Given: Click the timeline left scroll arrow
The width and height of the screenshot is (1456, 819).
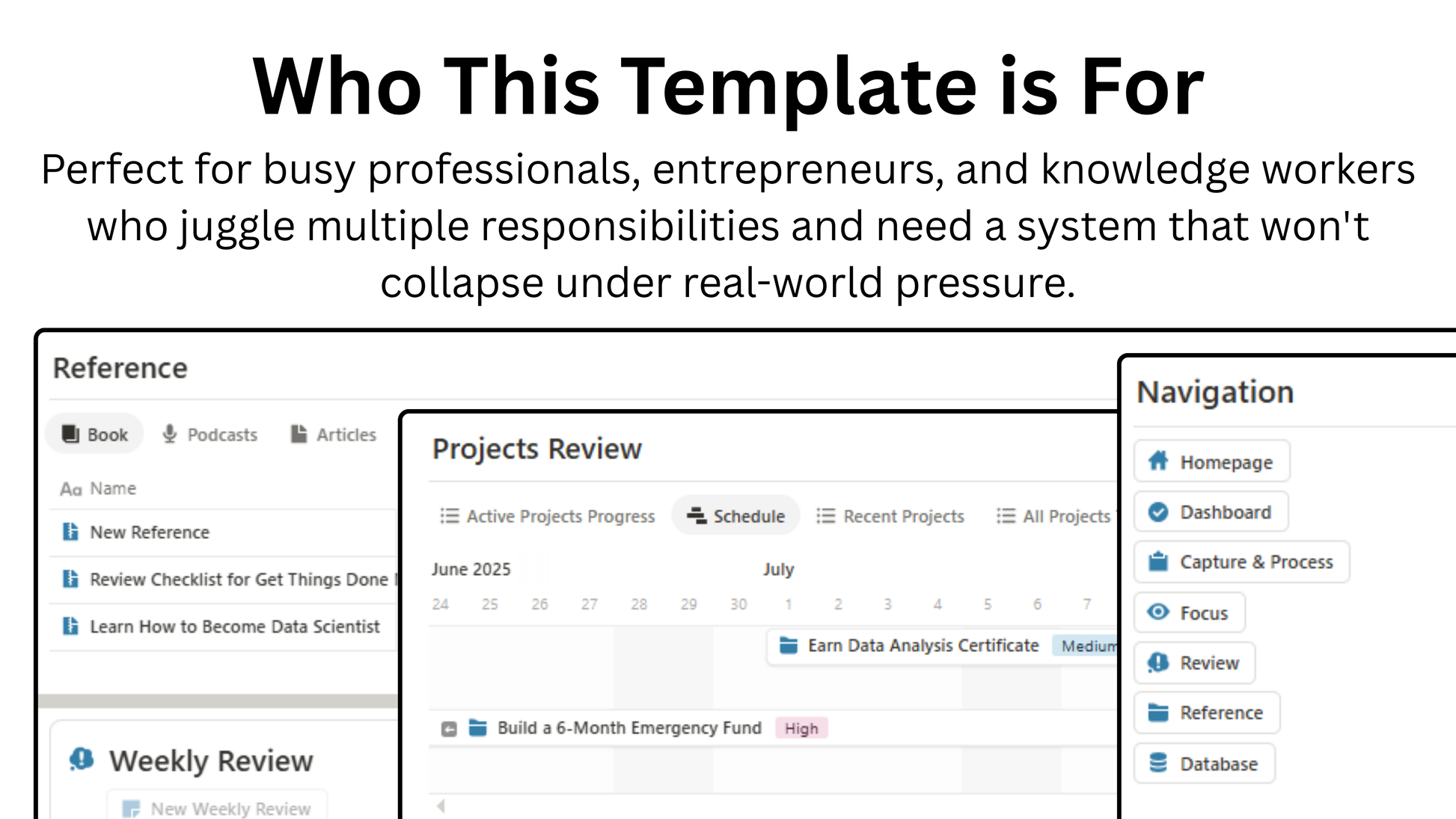Looking at the screenshot, I should (441, 806).
